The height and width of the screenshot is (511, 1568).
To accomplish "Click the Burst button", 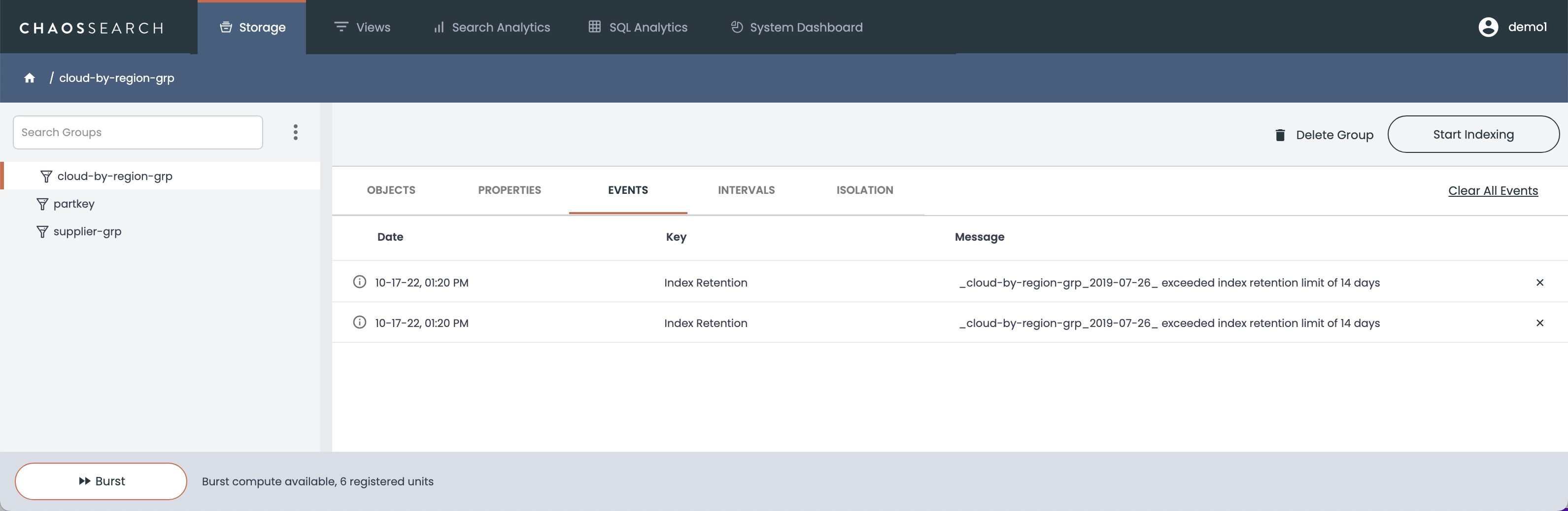I will click(x=101, y=481).
